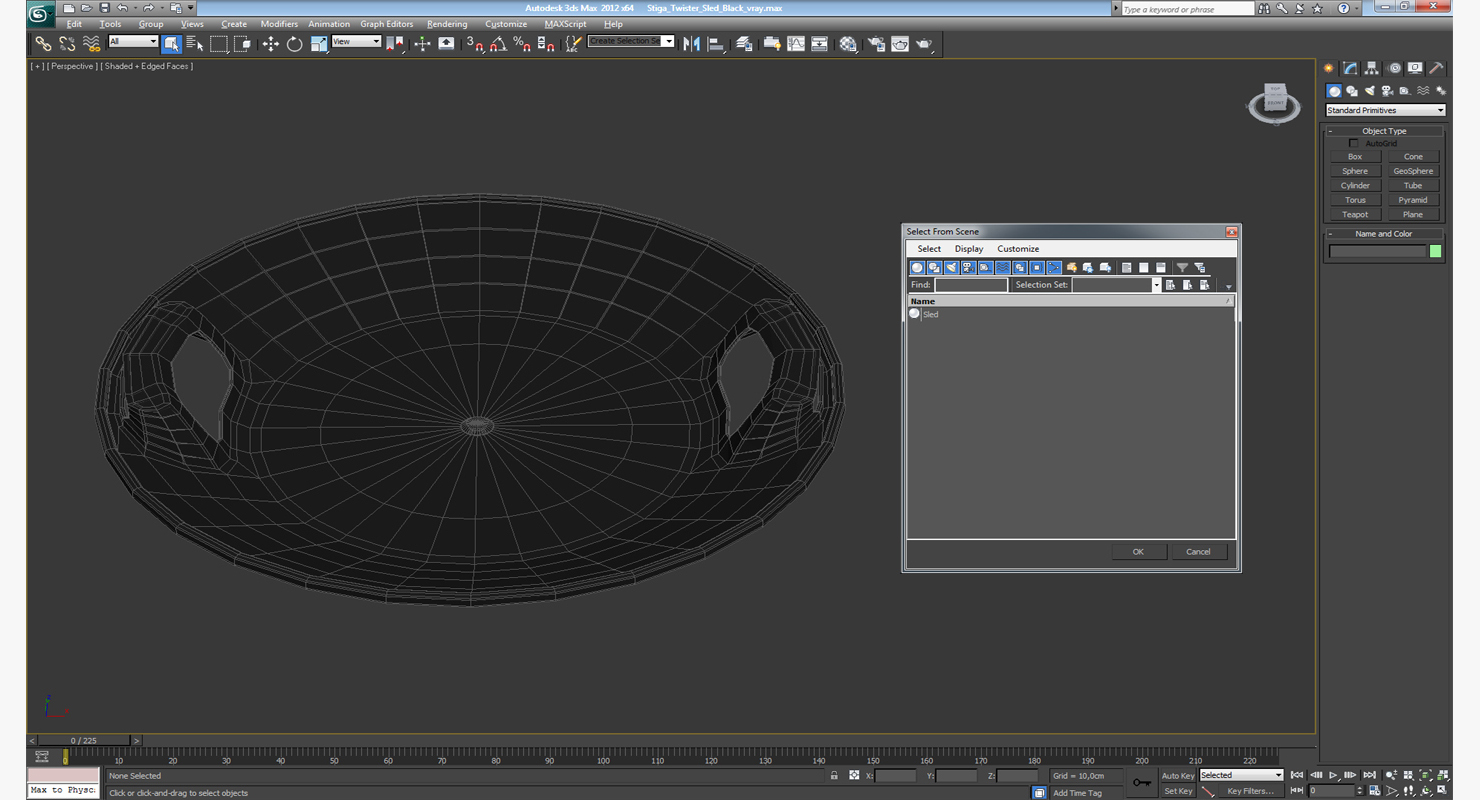Viewport: 1480px width, 800px height.
Task: Click the ViewCube in the viewport
Action: pos(1274,101)
